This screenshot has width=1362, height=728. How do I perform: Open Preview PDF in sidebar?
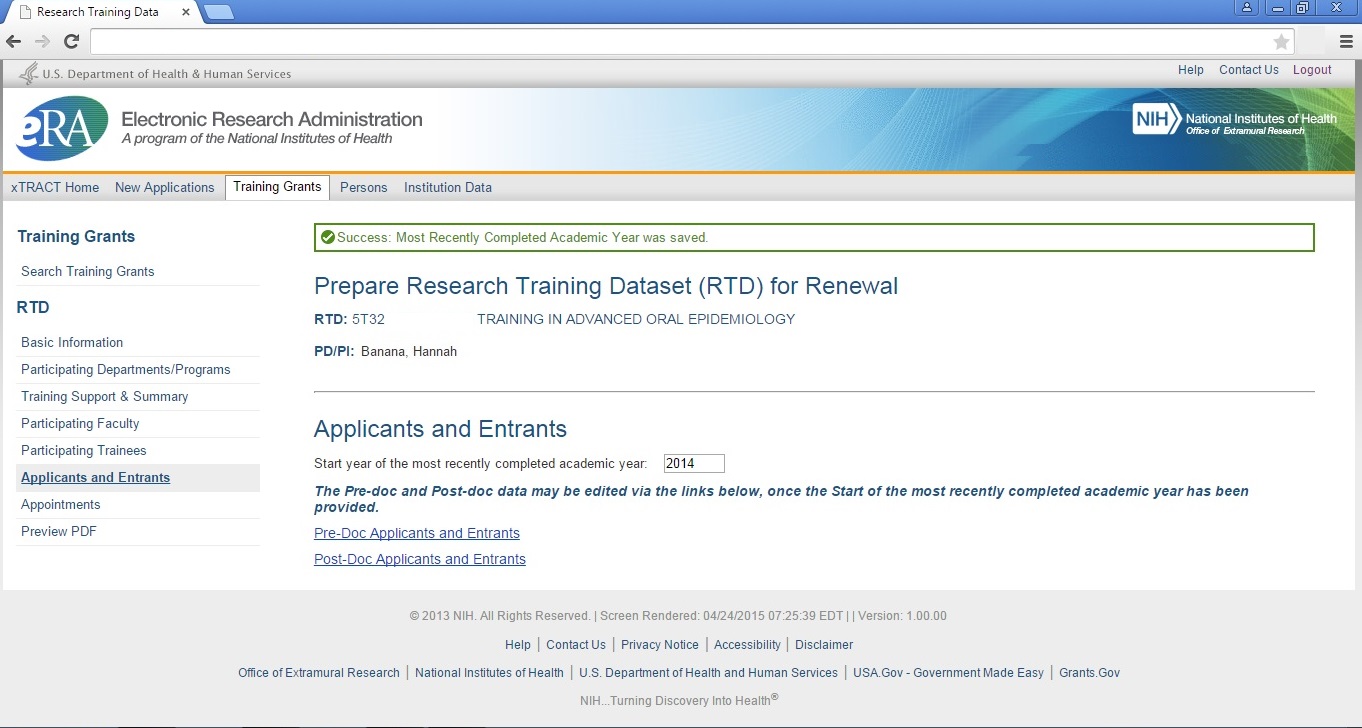[x=59, y=531]
